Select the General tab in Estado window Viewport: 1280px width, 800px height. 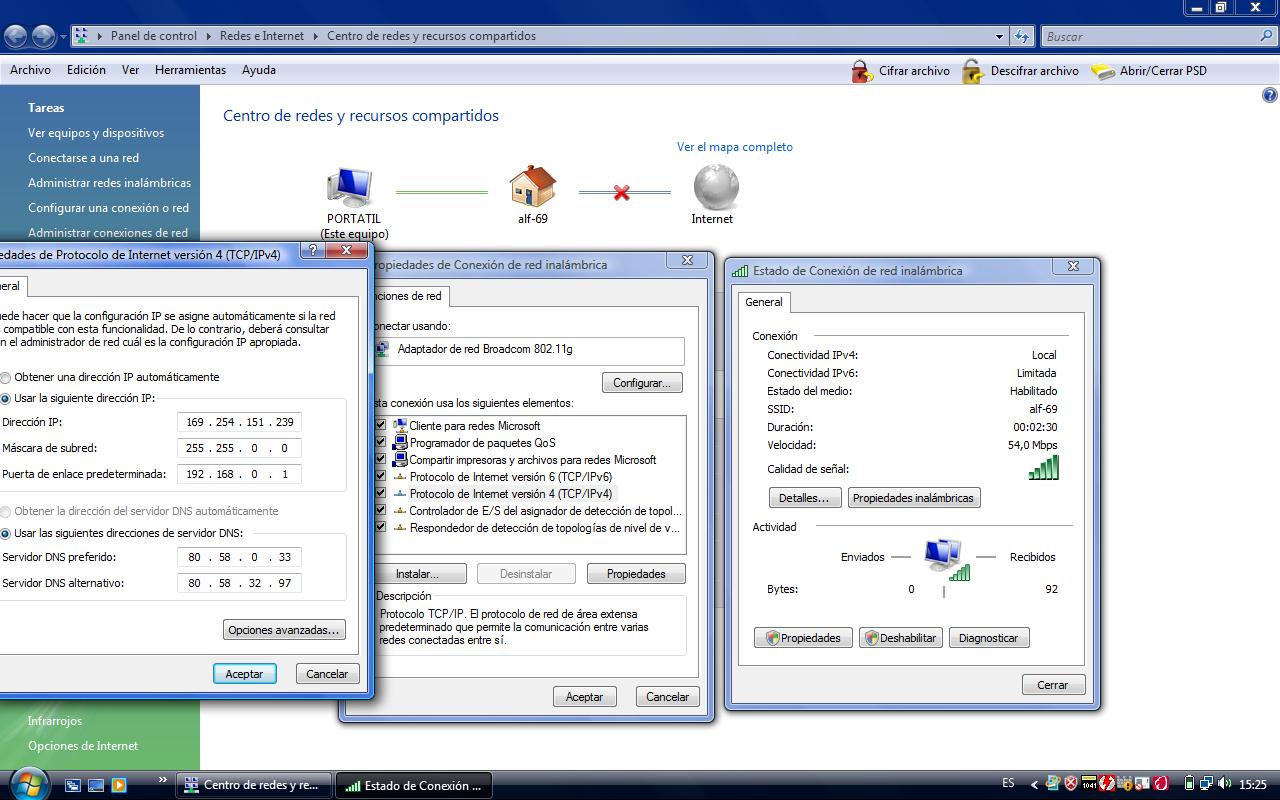(x=764, y=302)
